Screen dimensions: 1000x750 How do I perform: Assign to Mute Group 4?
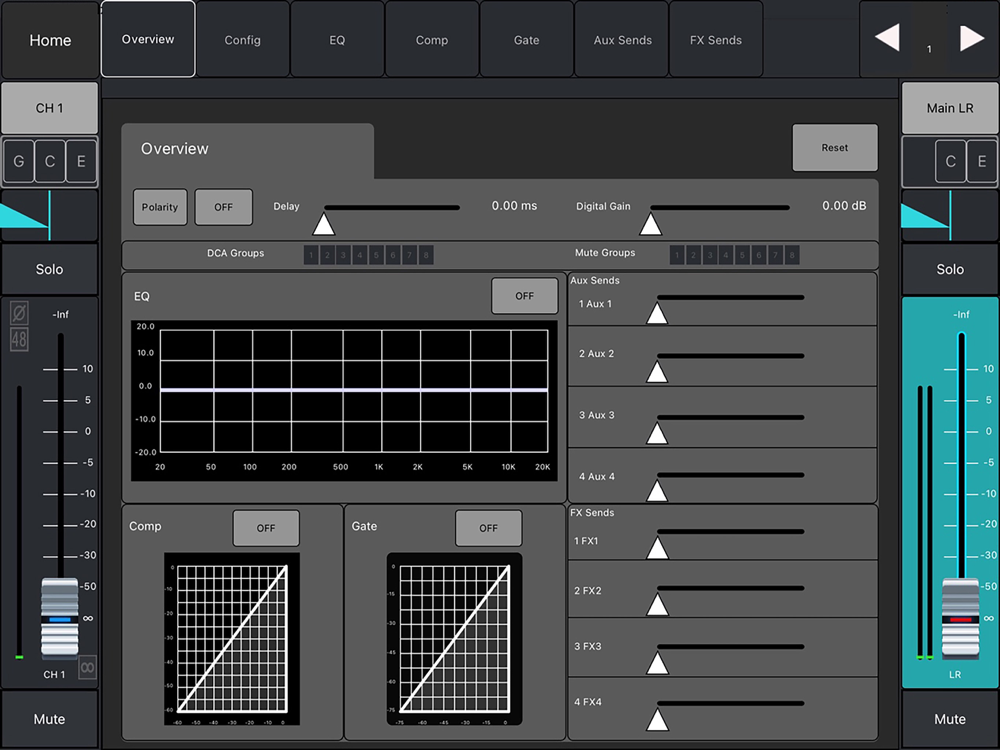click(x=726, y=255)
